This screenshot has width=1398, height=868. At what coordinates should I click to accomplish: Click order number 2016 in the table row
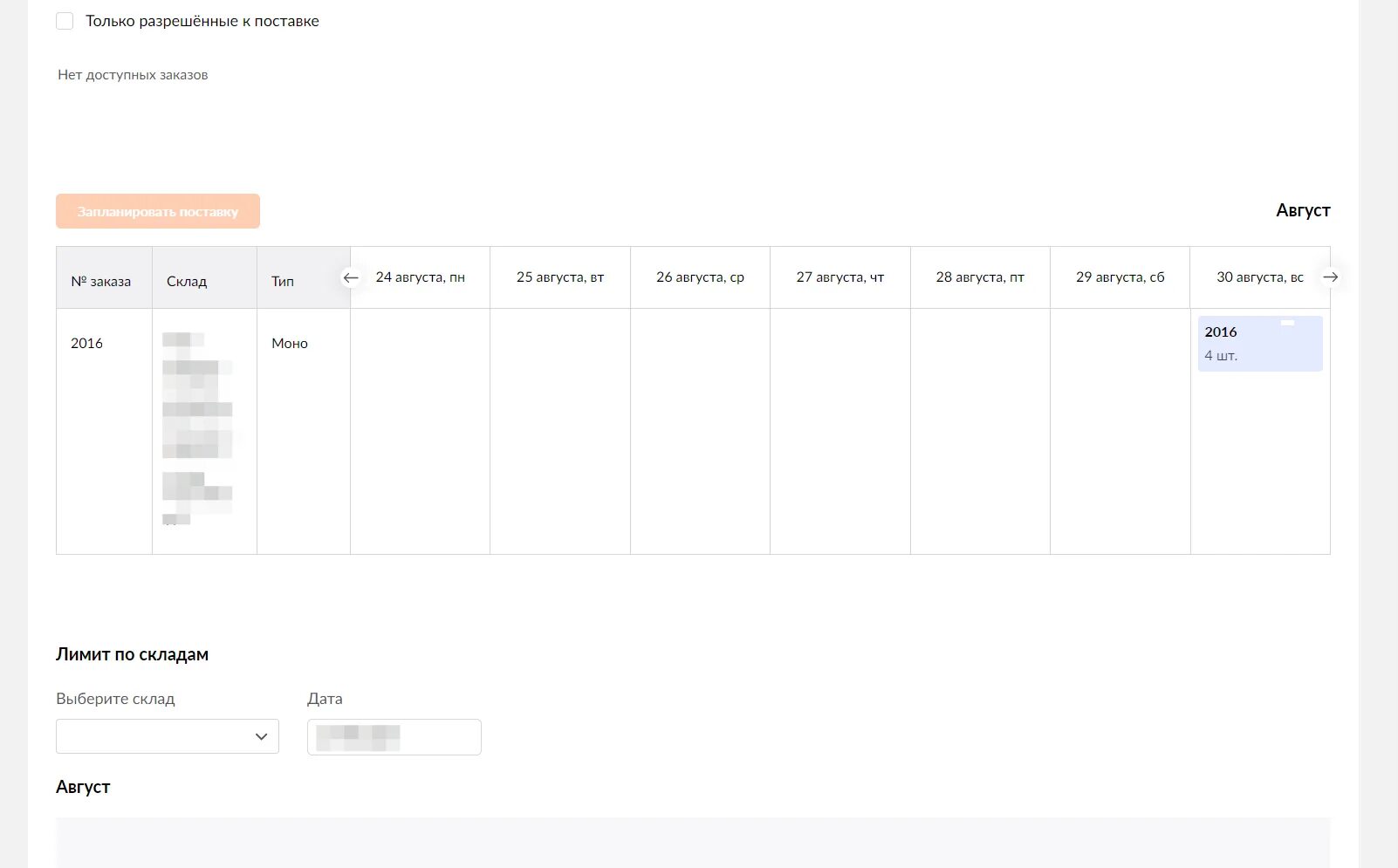click(86, 344)
